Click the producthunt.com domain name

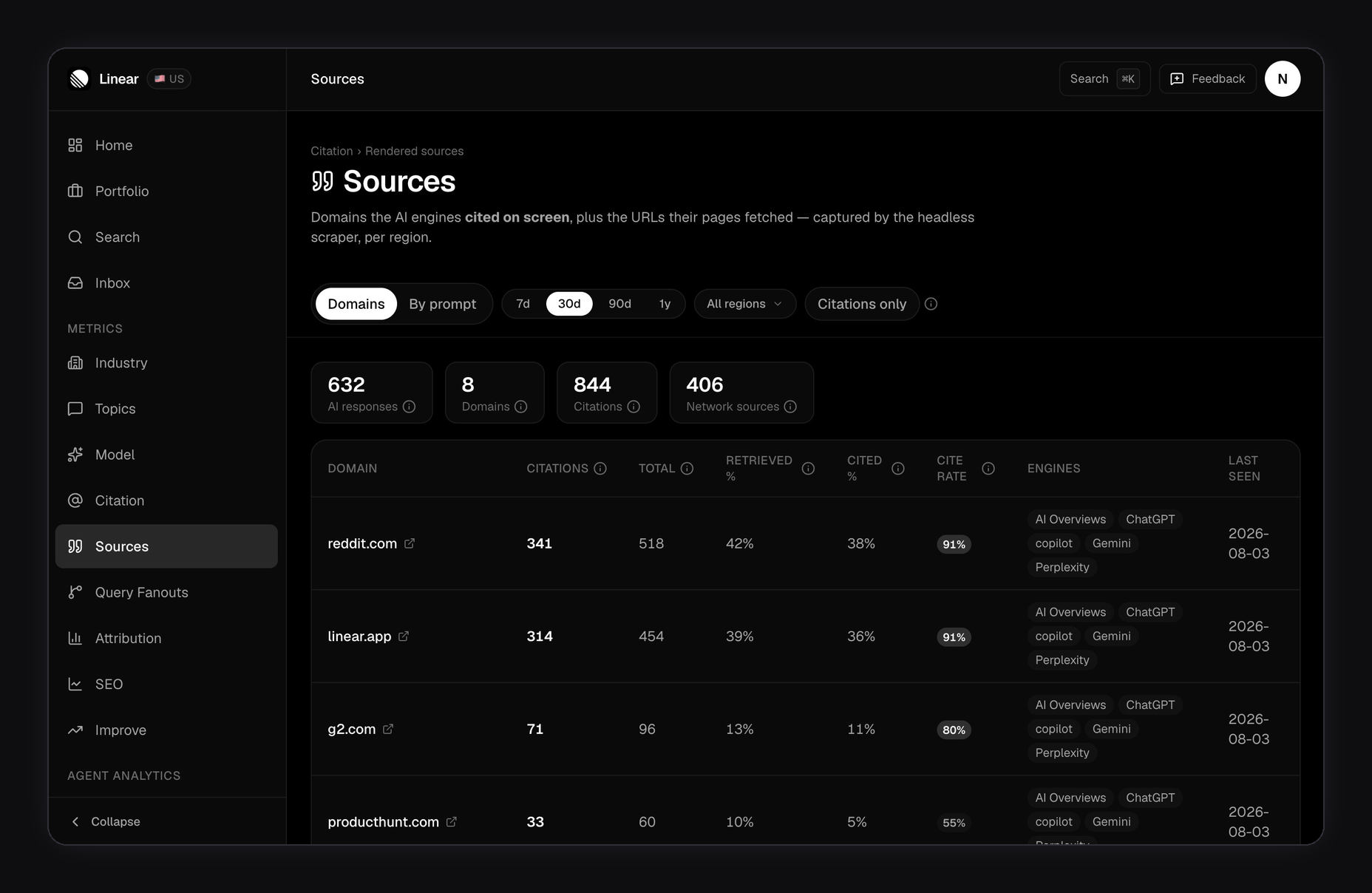tap(383, 821)
